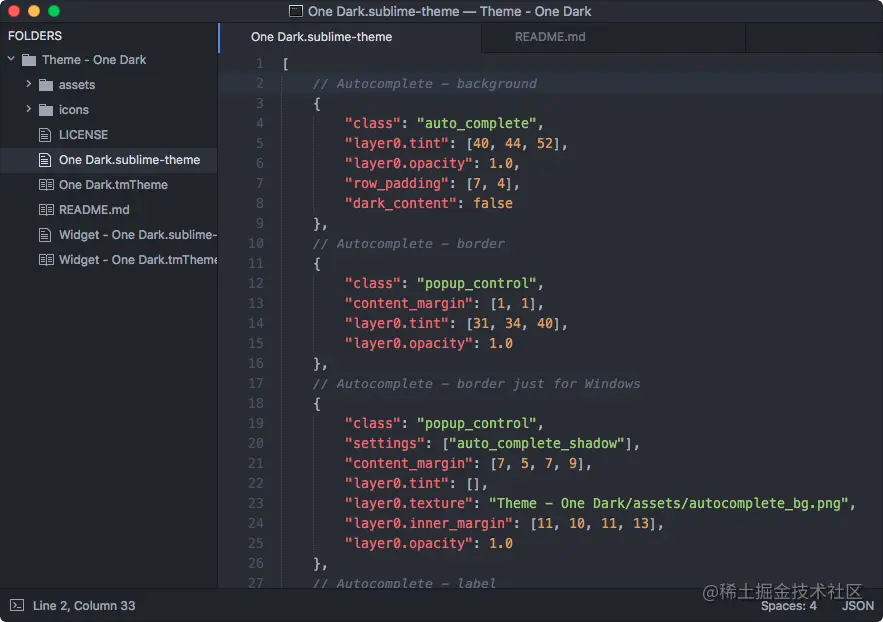Collapse the Theme - One Dark folder
This screenshot has width=883, height=622.
pyautogui.click(x=11, y=59)
